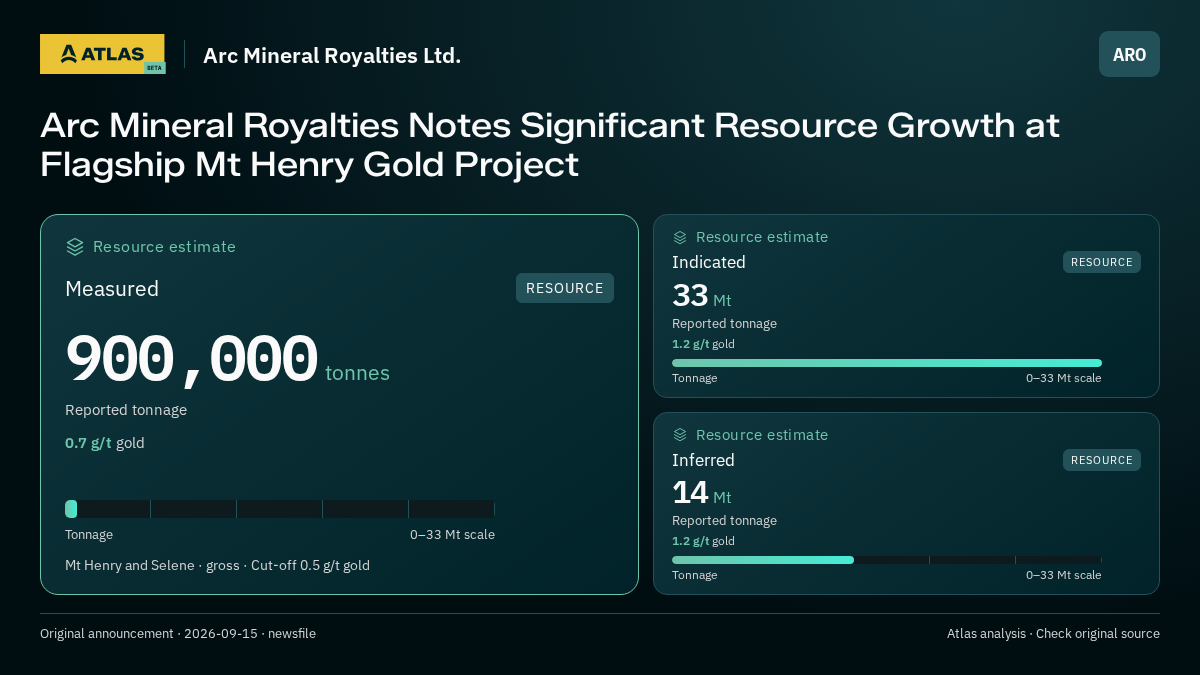Viewport: 1200px width, 675px height.
Task: Click the Inferred tonnage progress bar
Action: 887,560
